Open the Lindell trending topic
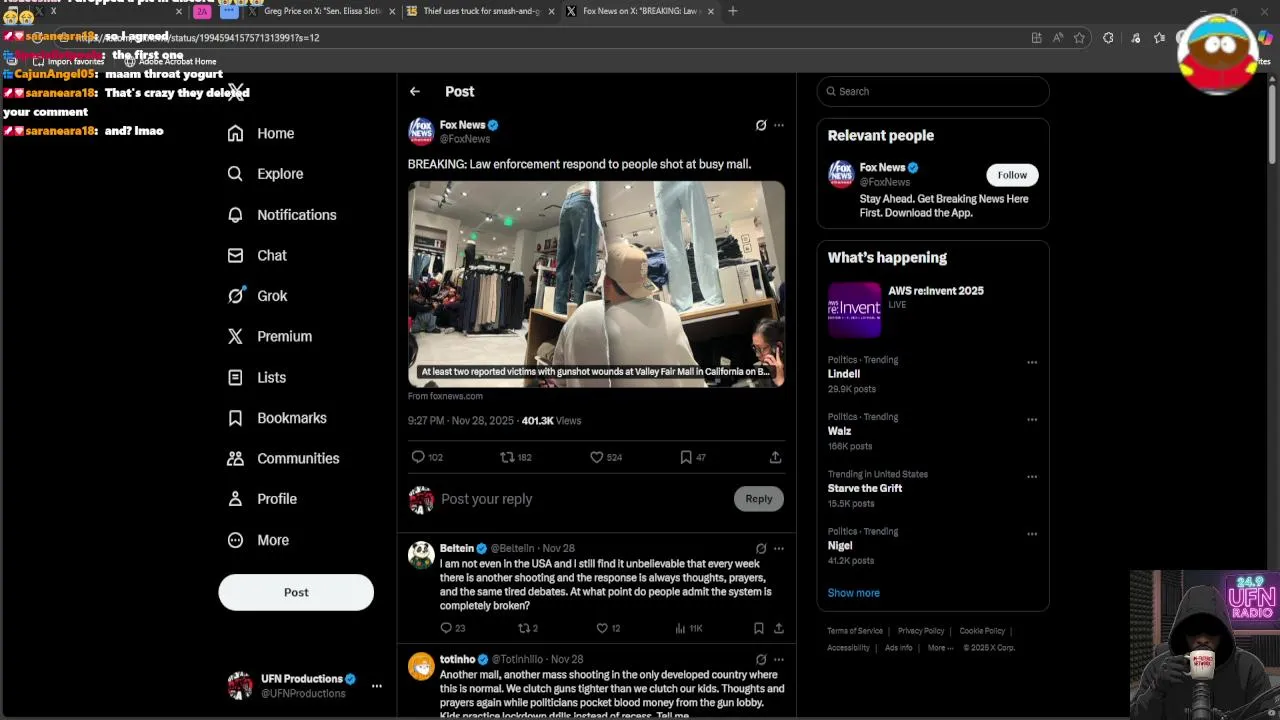The image size is (1280, 720). tap(844, 374)
